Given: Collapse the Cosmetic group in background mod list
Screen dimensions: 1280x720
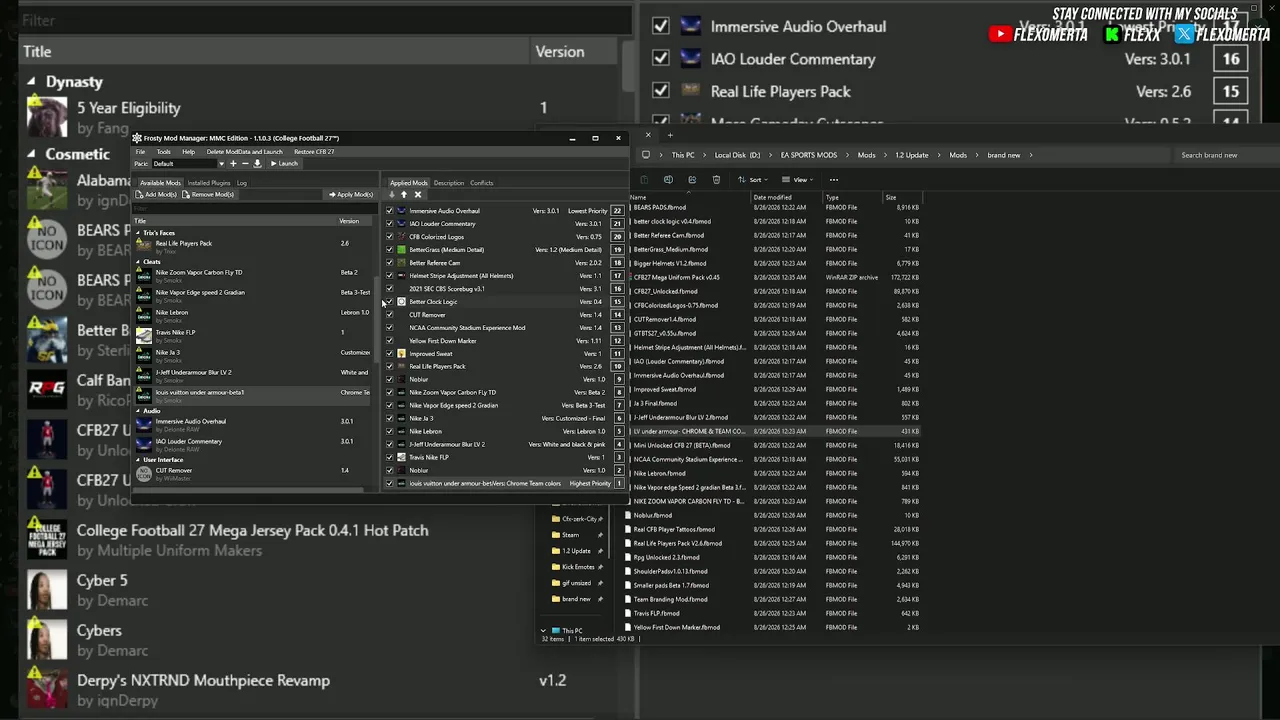Looking at the screenshot, I should point(31,154).
